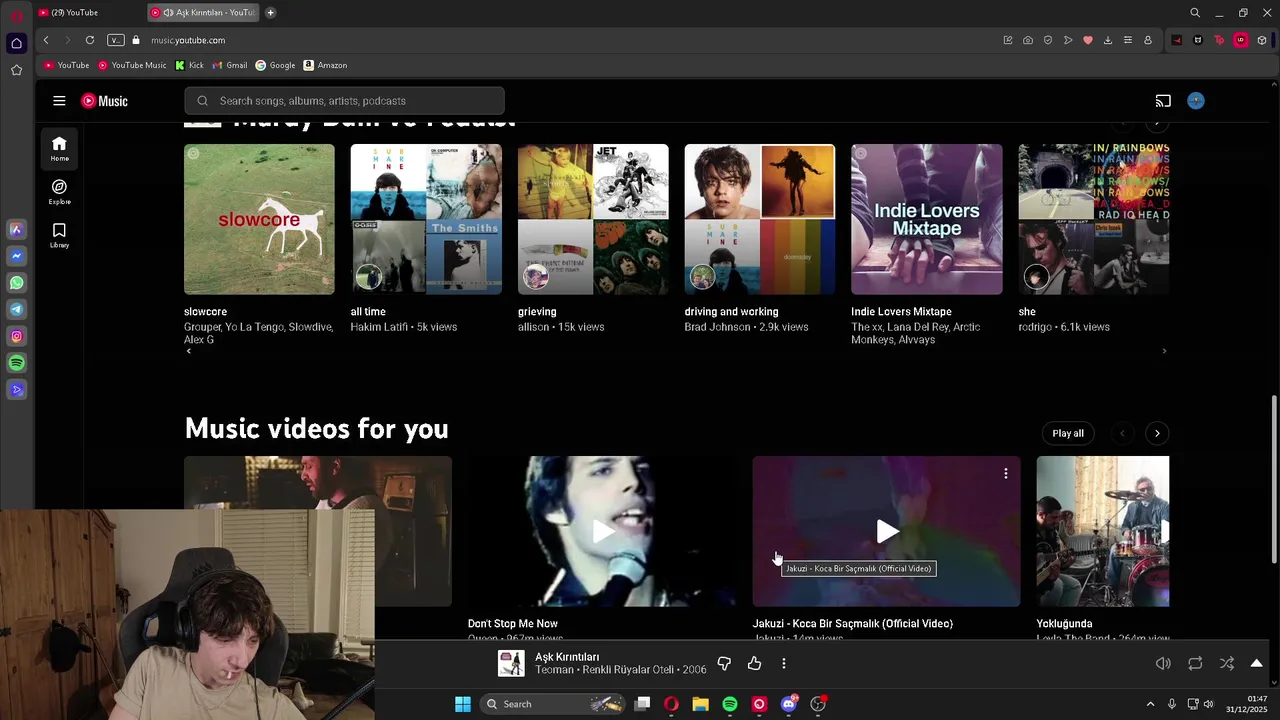The height and width of the screenshot is (720, 1280).
Task: Expand the player page with up arrow
Action: coord(1257,663)
